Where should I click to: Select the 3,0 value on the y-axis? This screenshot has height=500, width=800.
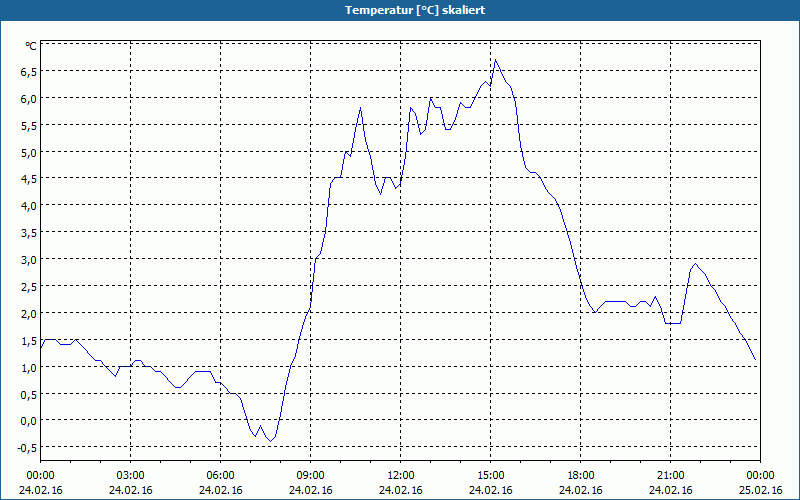28,260
